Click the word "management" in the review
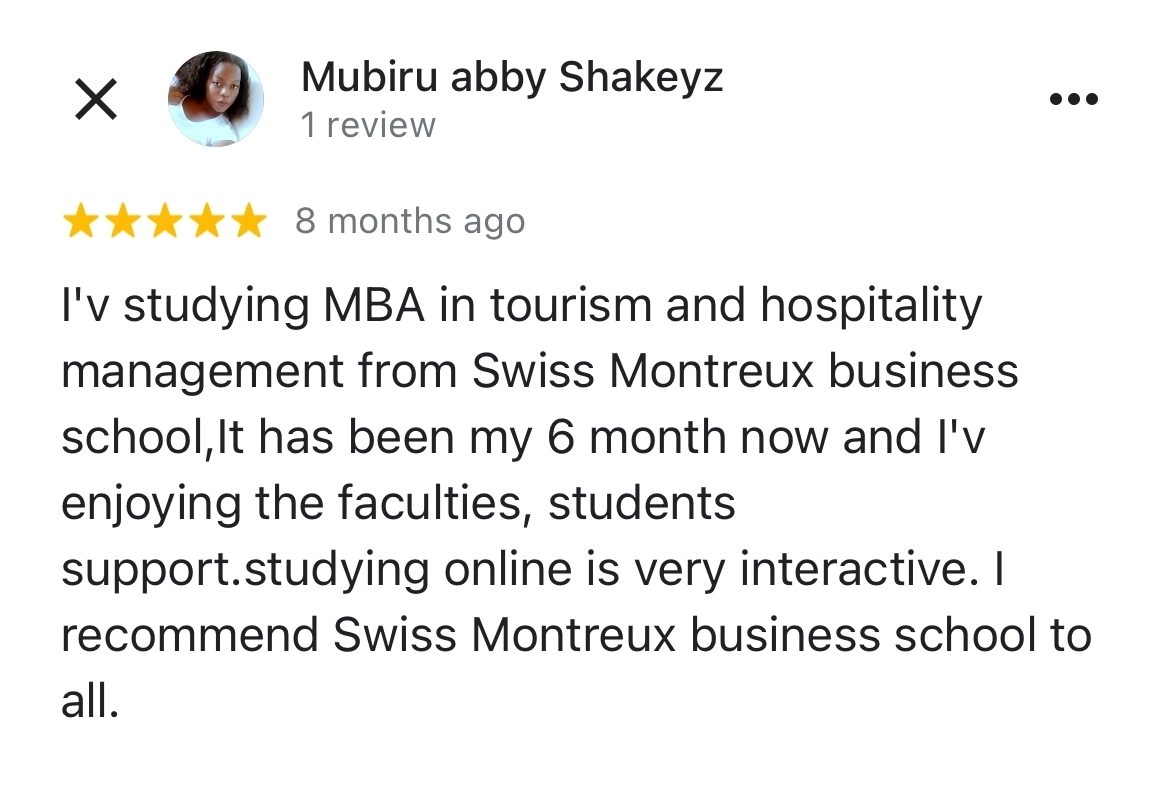The image size is (1170, 789). (x=201, y=372)
